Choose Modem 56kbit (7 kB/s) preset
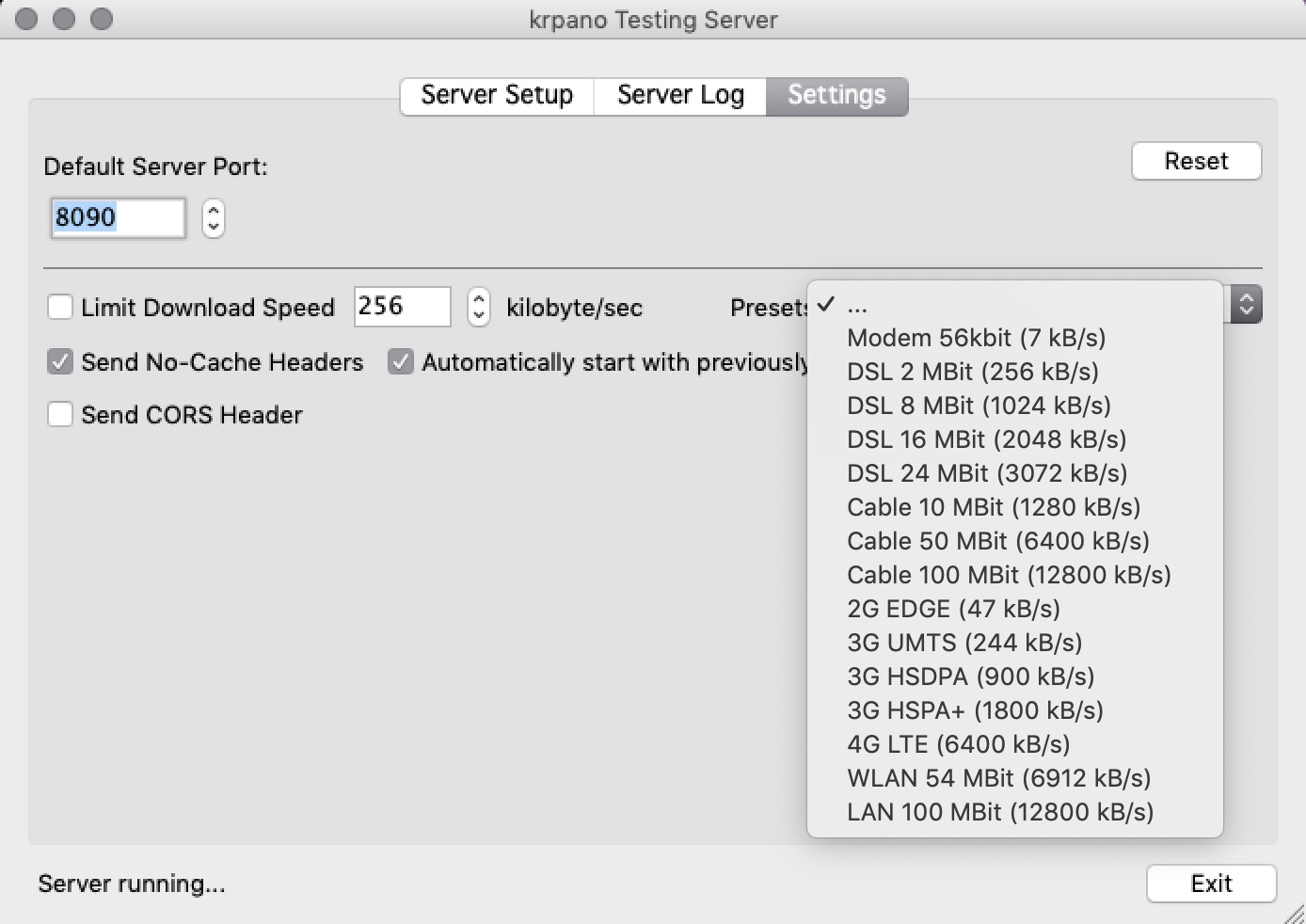 1015,338
